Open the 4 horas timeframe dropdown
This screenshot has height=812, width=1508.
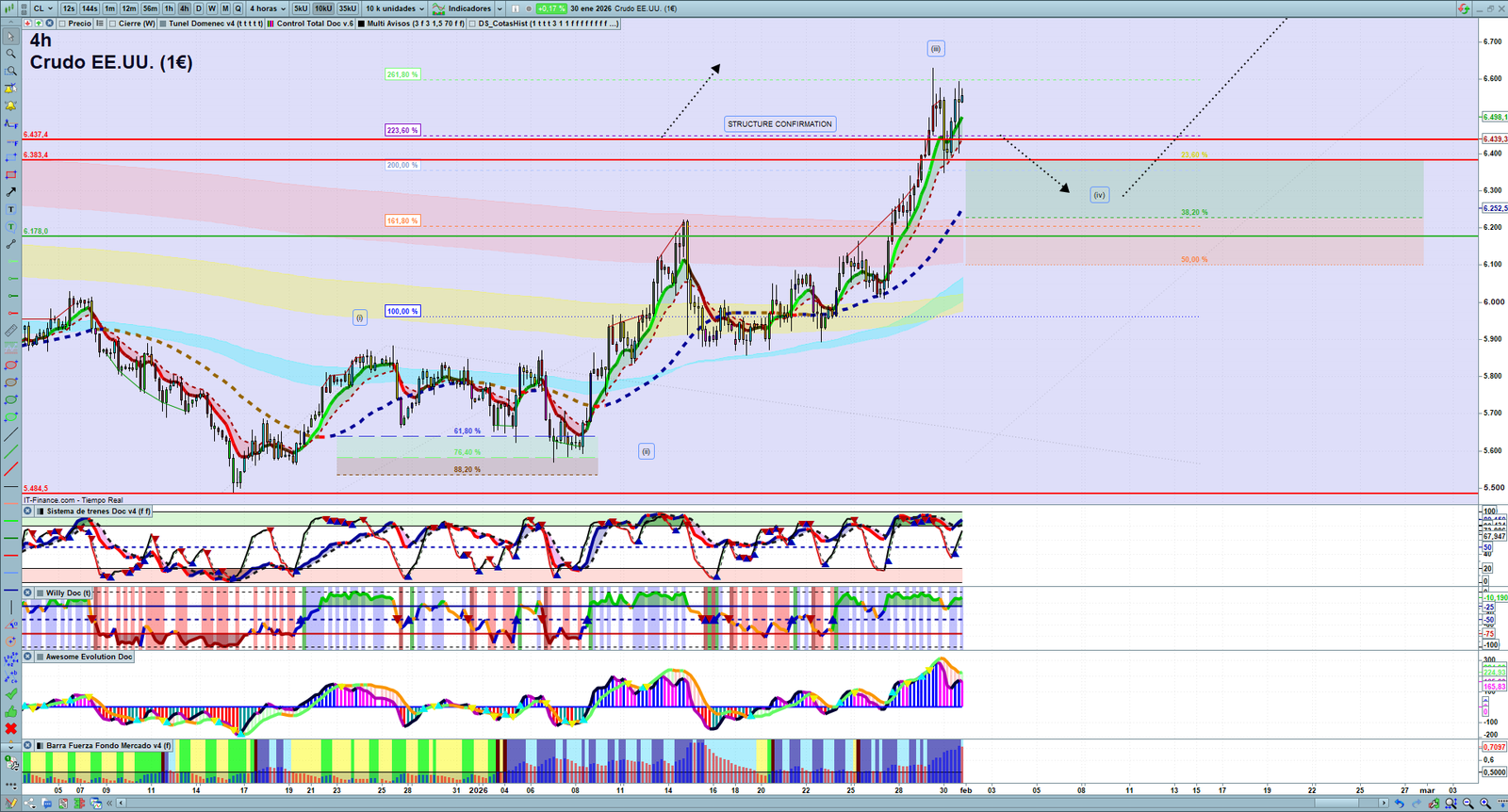point(268,8)
